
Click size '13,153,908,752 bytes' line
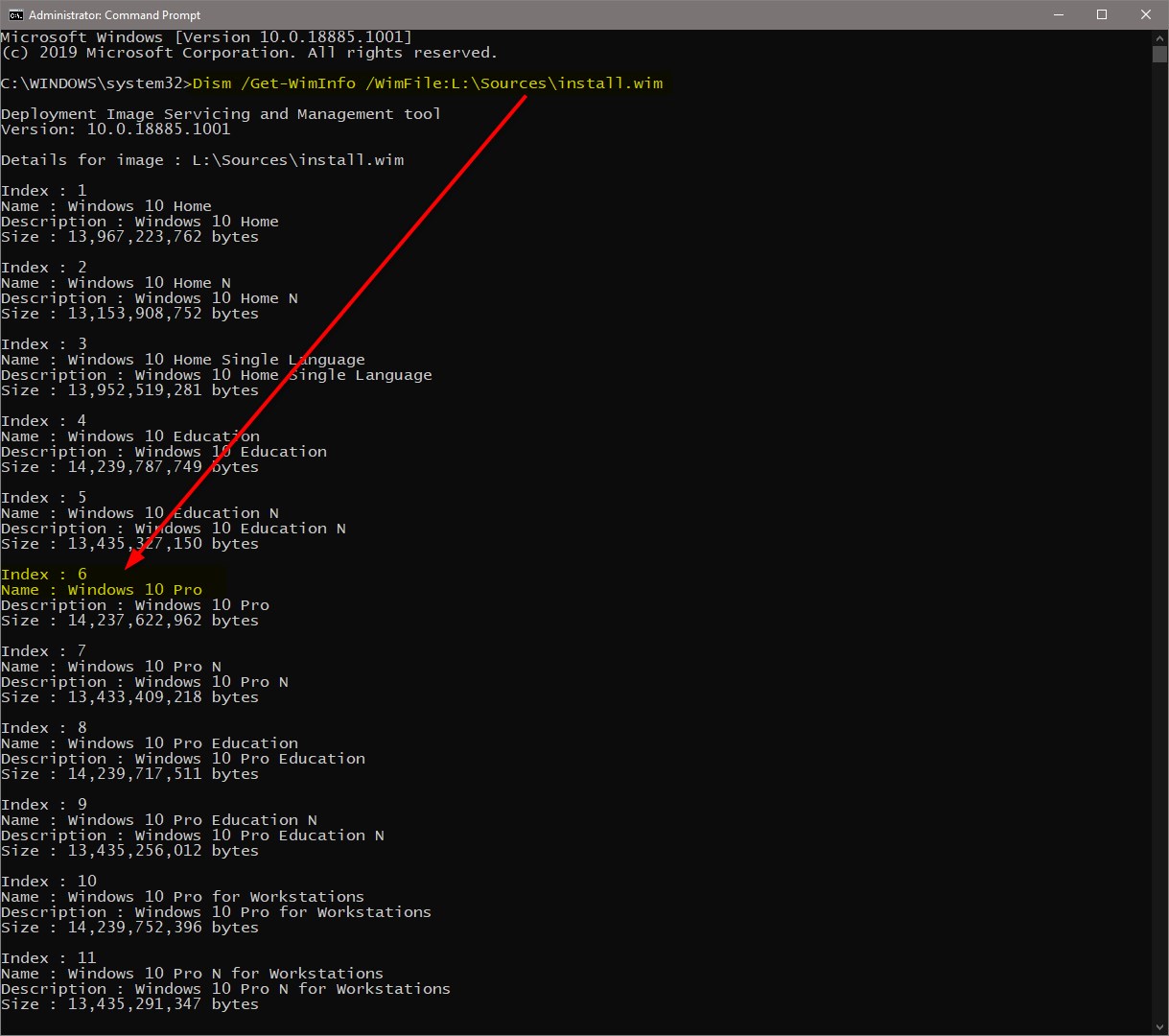click(129, 314)
